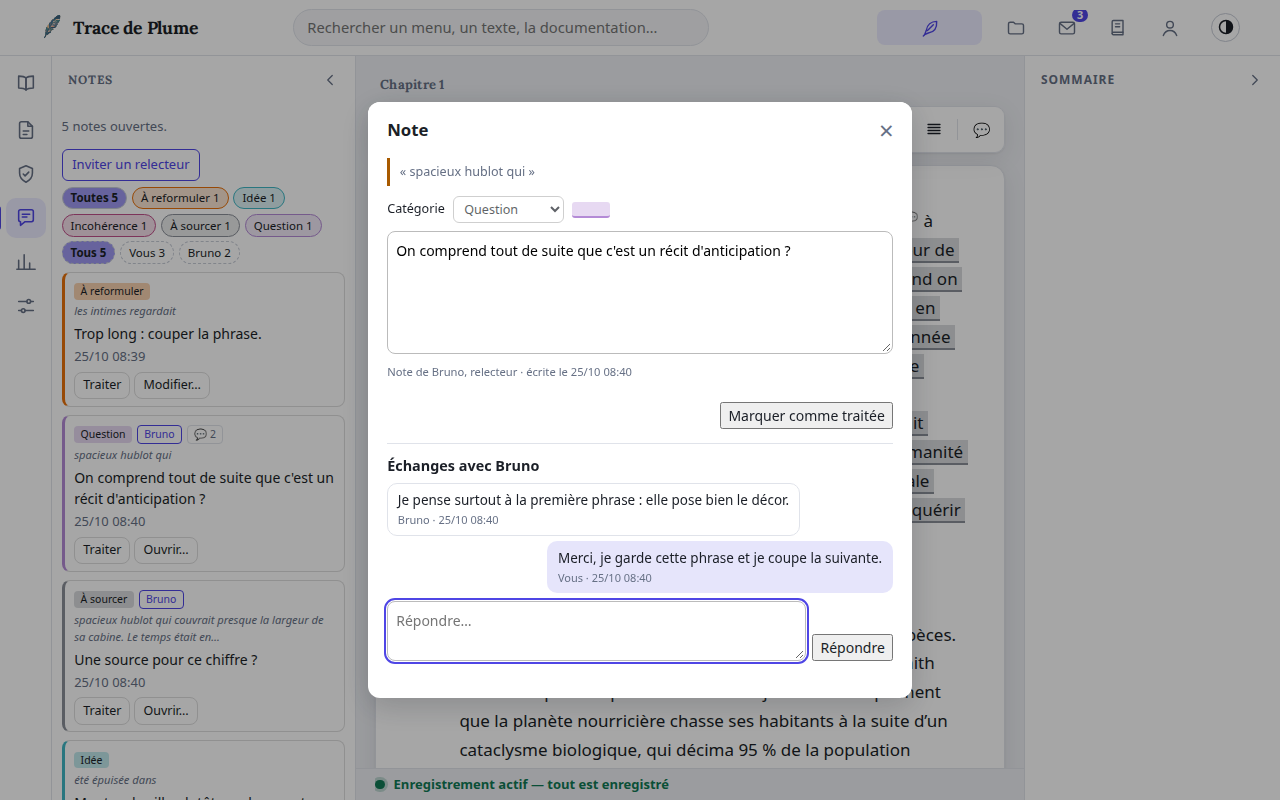The width and height of the screenshot is (1280, 800).
Task: Select the Toutes 5 filter chip
Action: (x=94, y=198)
